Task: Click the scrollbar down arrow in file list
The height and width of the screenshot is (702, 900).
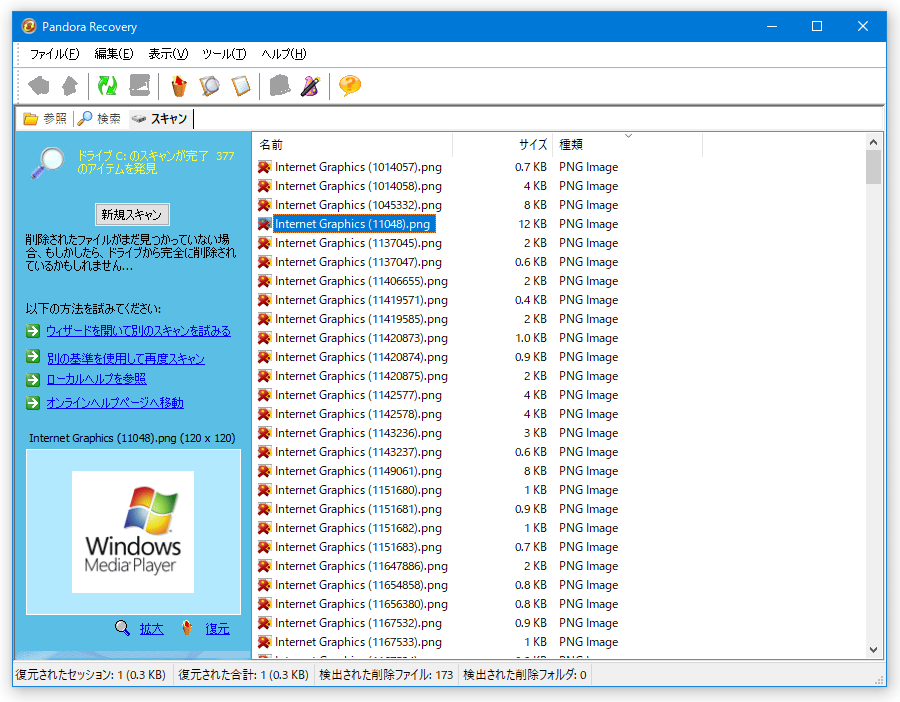Action: [873, 650]
